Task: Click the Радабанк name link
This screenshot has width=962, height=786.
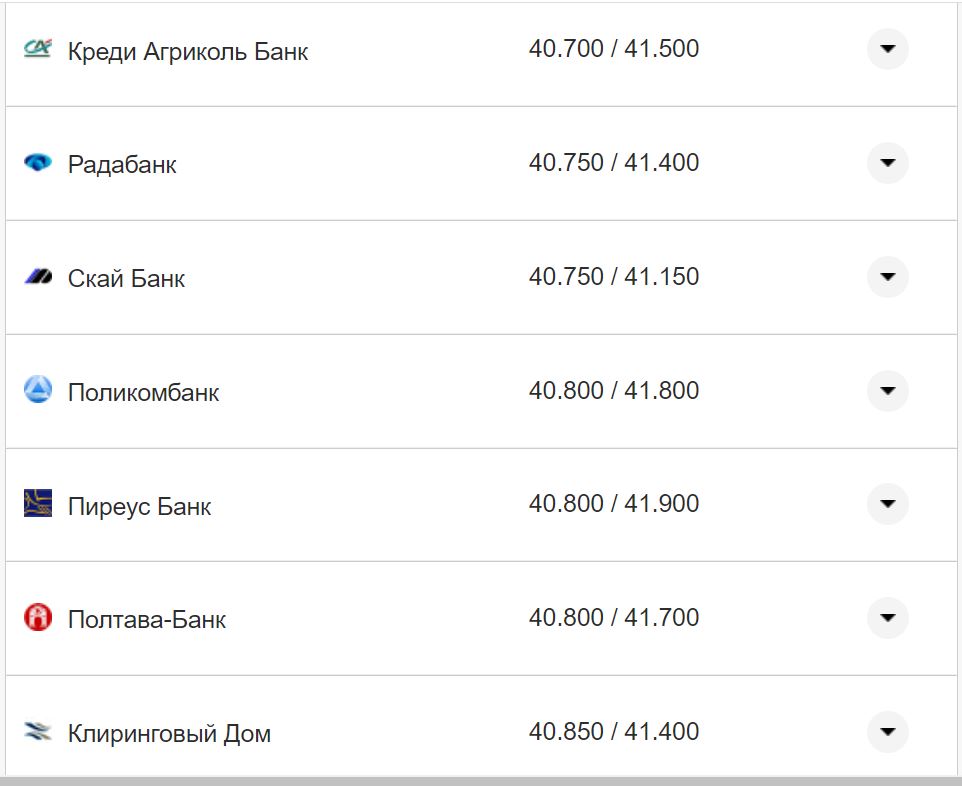Action: (121, 164)
